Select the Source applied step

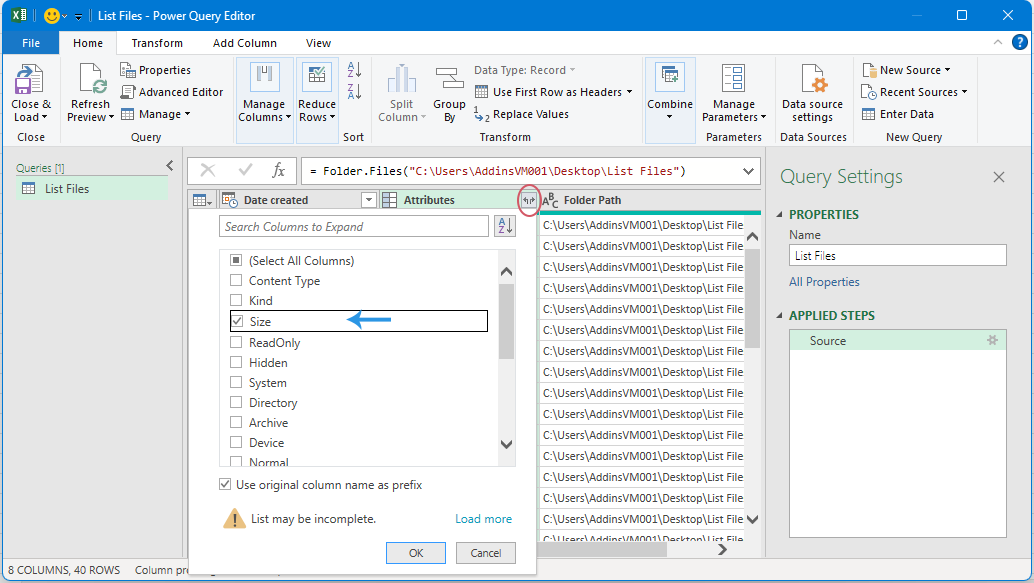coord(897,341)
